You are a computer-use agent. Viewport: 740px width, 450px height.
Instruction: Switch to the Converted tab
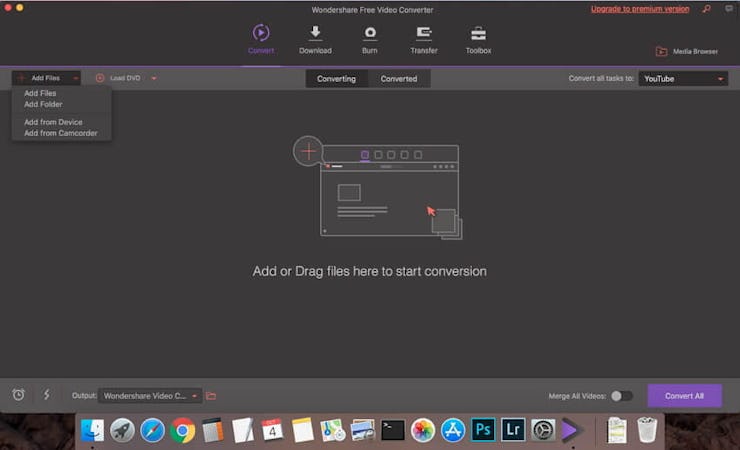399,79
